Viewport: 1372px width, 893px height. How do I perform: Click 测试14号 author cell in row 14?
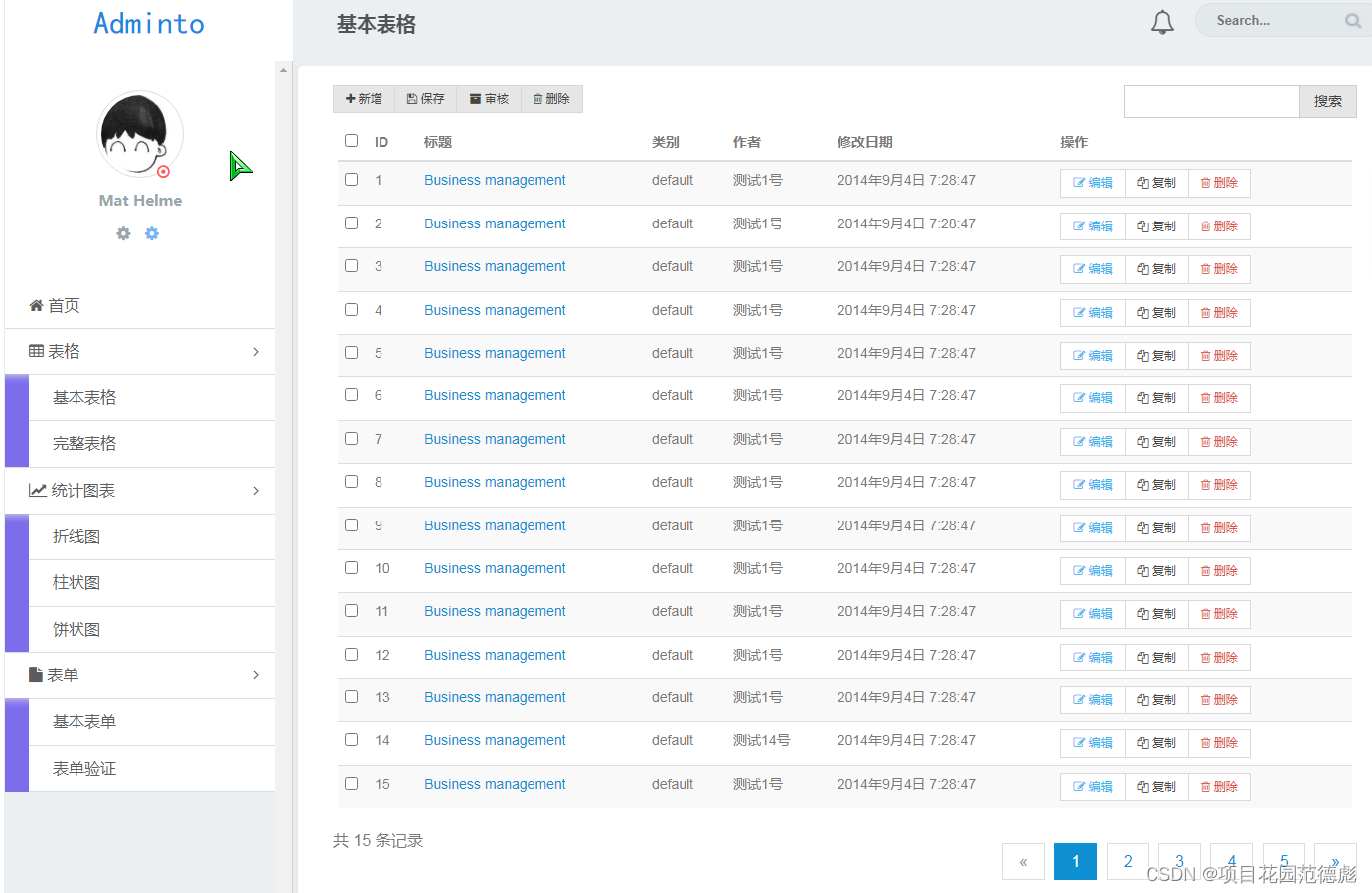pyautogui.click(x=762, y=740)
